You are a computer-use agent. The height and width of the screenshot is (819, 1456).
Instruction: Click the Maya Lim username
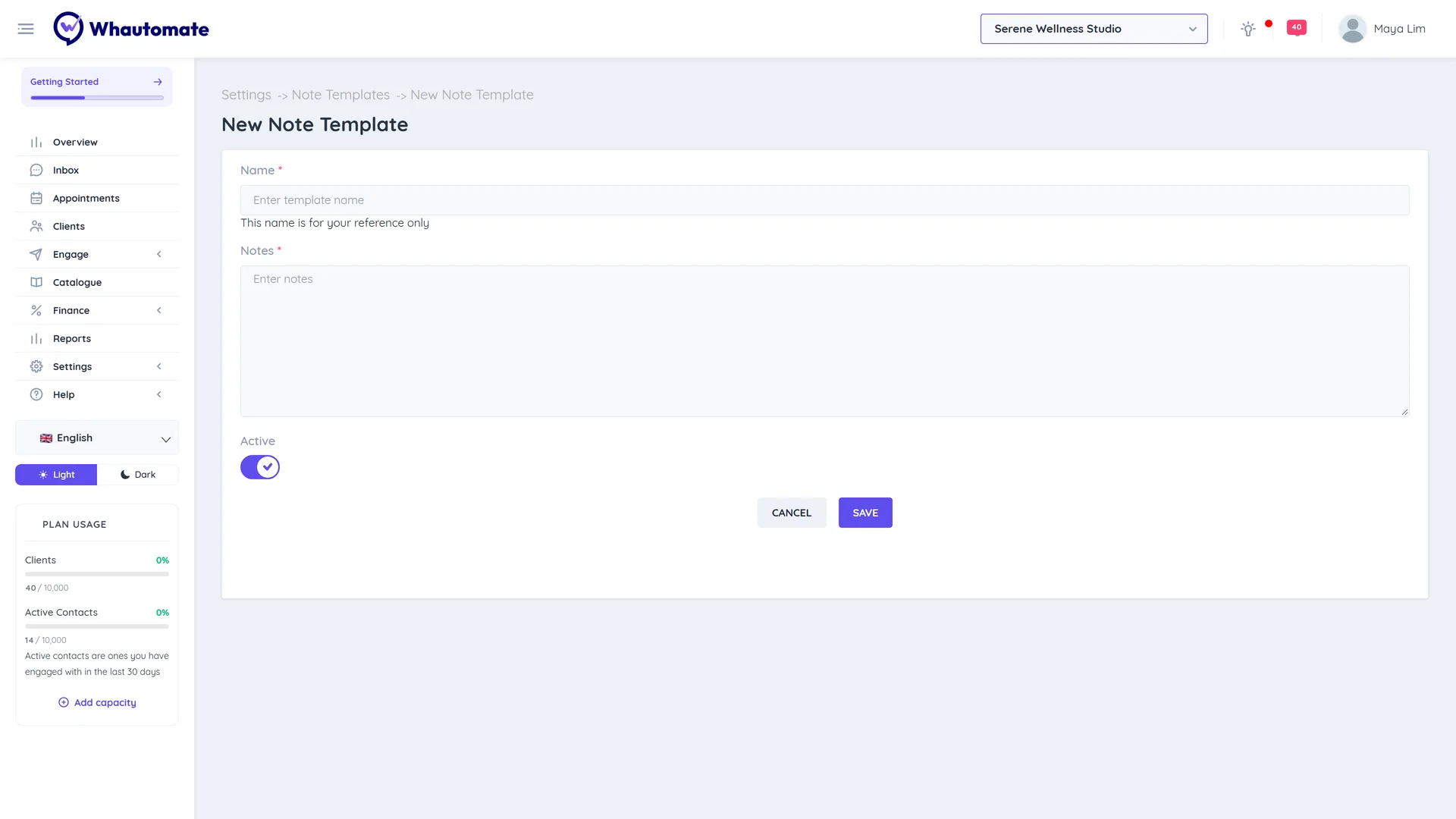pos(1400,29)
